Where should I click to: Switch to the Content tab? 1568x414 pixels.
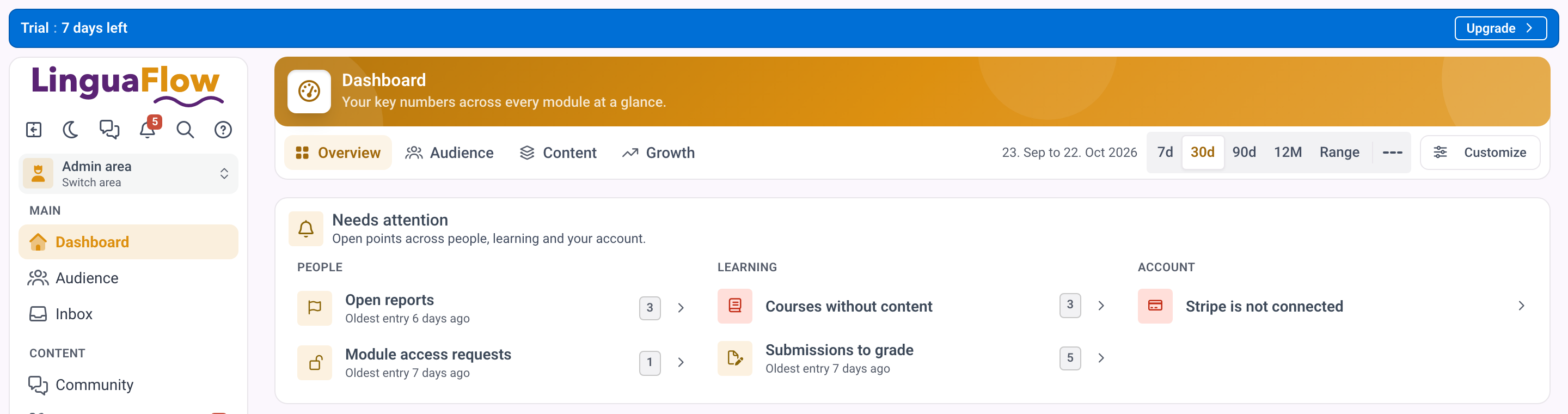point(558,153)
